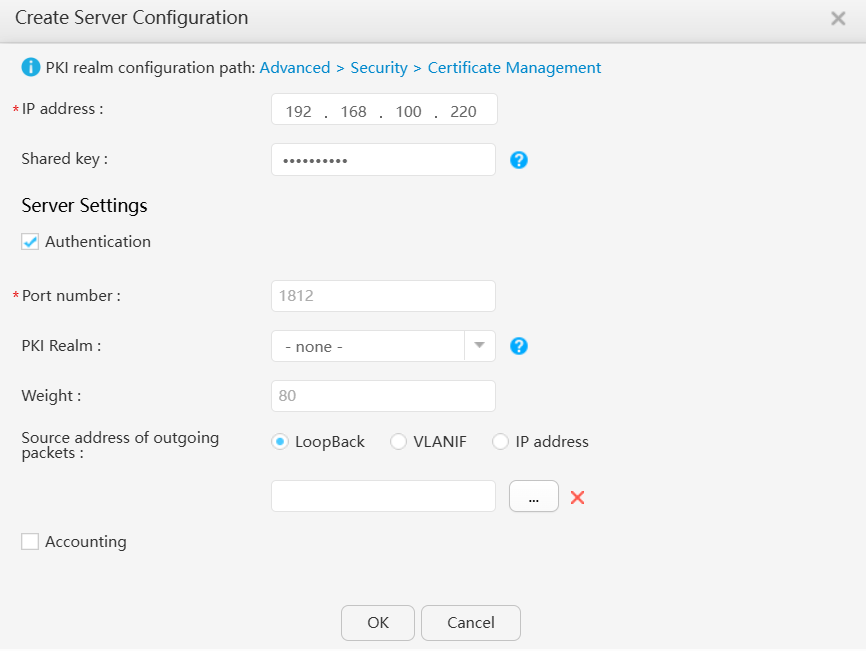Enable the Accounting checkbox
Screen dimensions: 866x651
[30, 542]
